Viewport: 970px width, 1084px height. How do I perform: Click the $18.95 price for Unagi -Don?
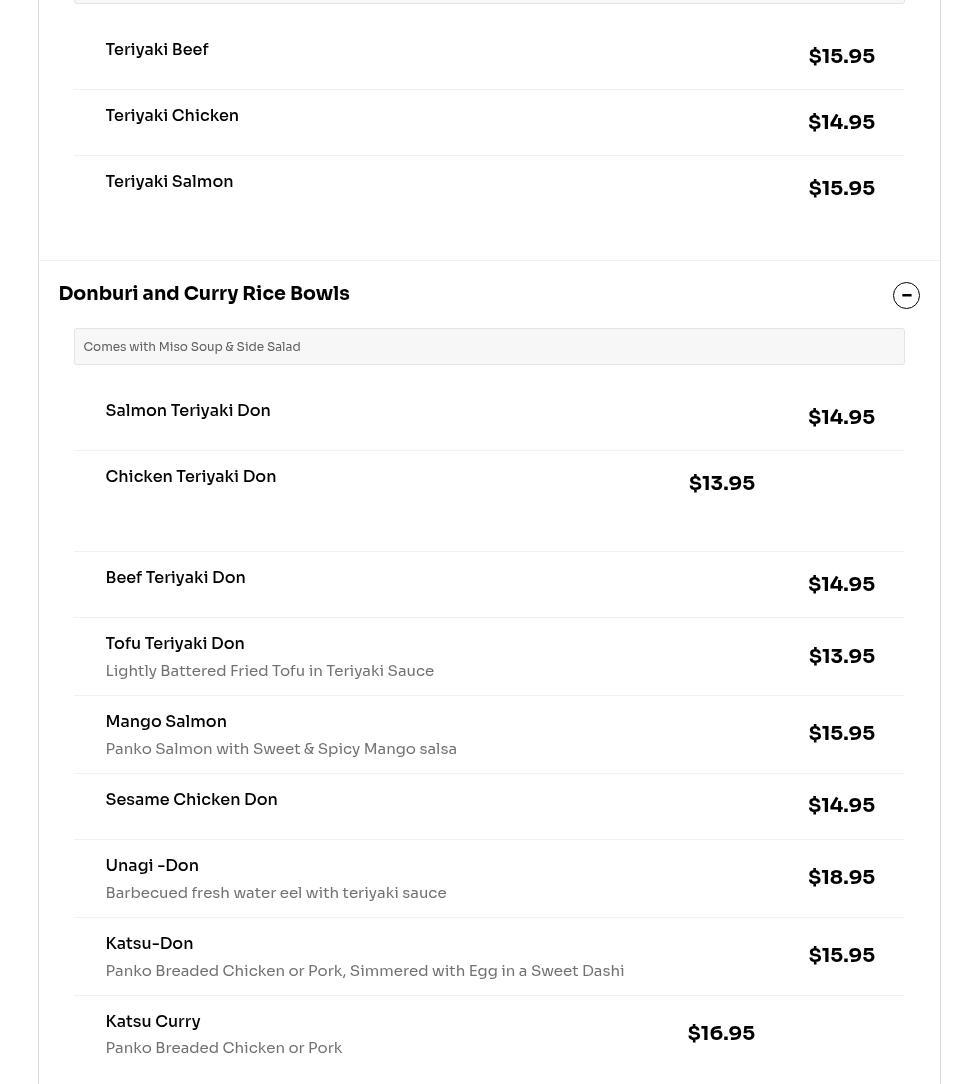coord(841,877)
